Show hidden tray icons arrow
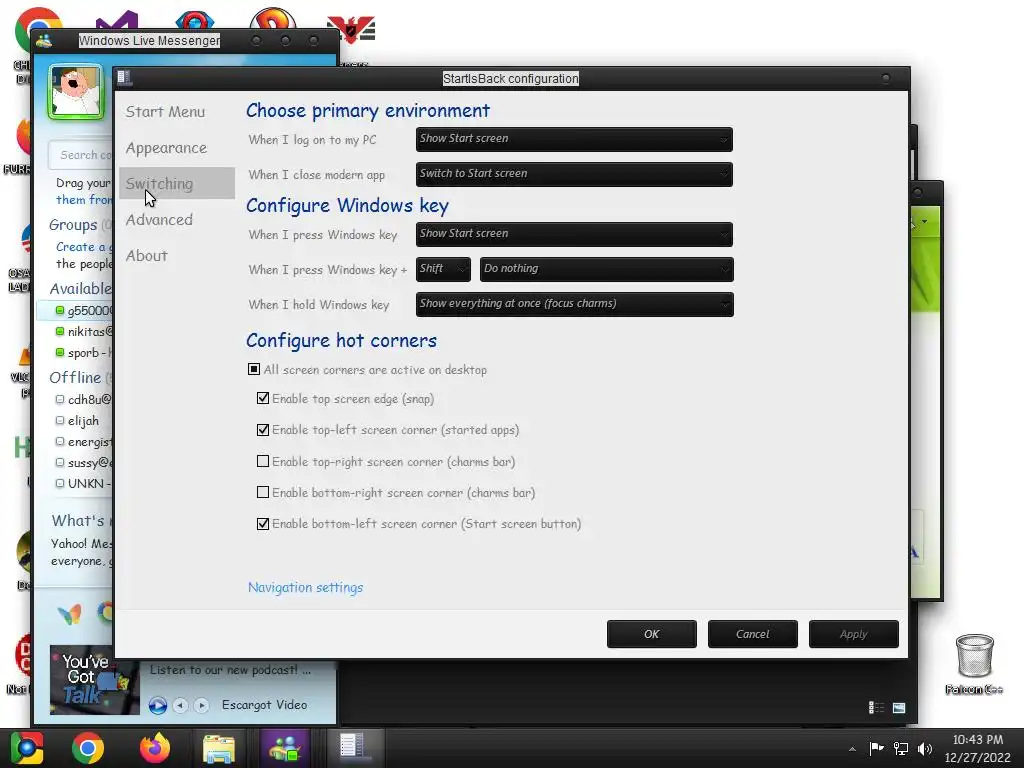This screenshot has width=1024, height=768. point(852,749)
